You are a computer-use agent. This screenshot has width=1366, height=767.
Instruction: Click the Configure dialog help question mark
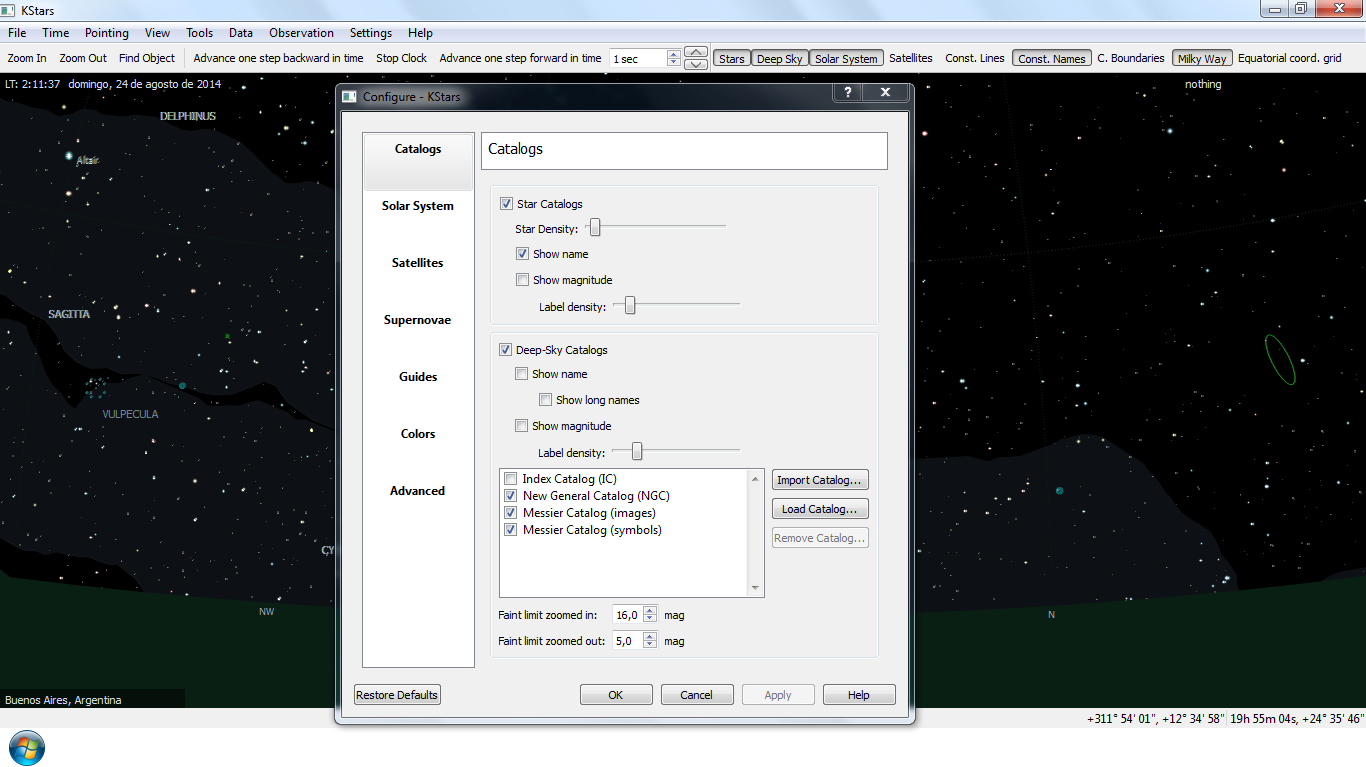[847, 93]
